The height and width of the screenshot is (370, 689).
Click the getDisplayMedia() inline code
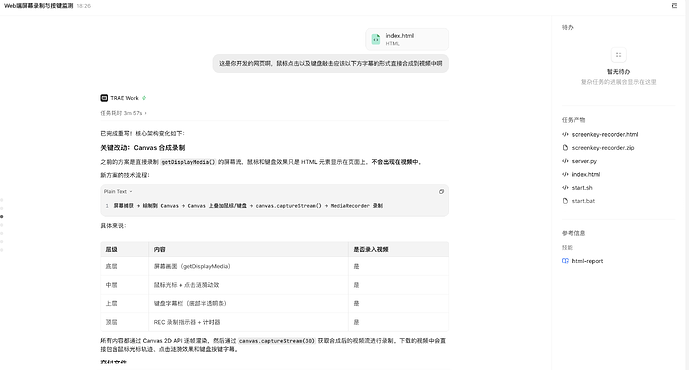pyautogui.click(x=189, y=162)
